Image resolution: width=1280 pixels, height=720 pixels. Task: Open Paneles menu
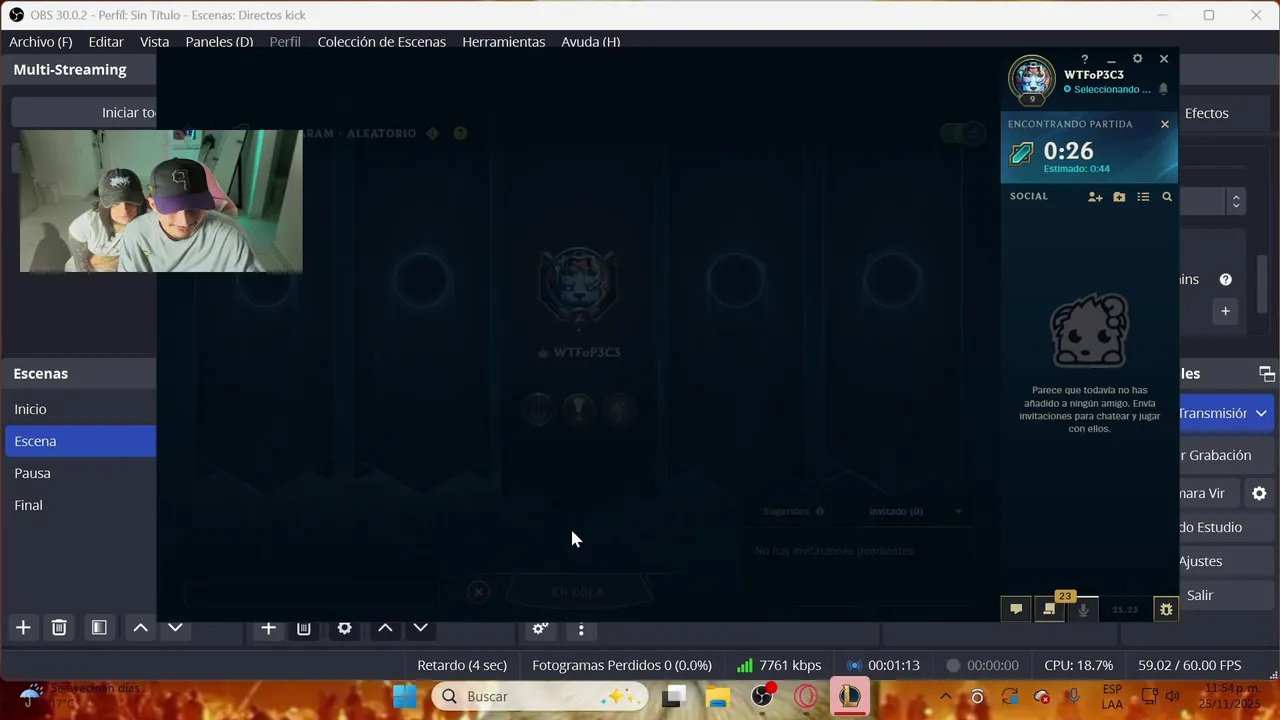[219, 42]
